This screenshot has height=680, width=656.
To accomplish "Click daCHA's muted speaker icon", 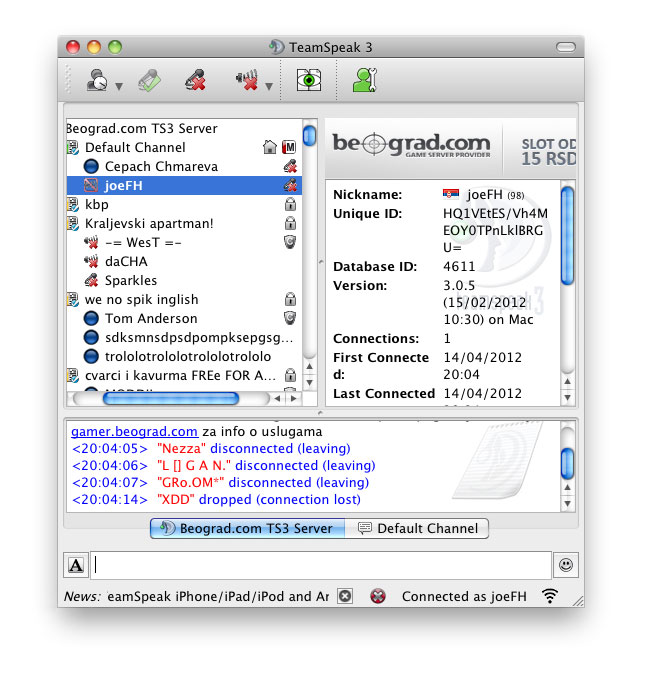I will (x=91, y=262).
